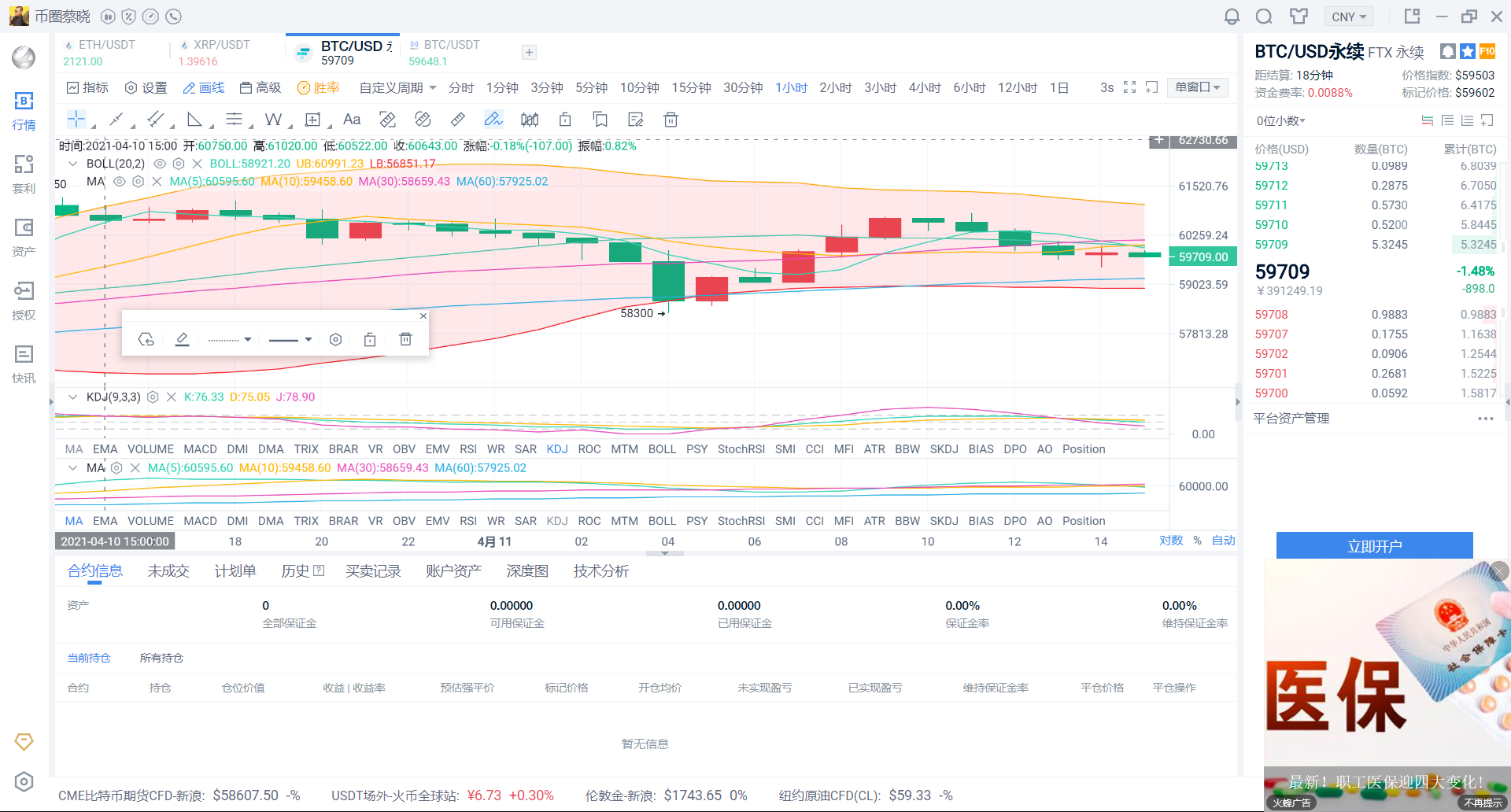The height and width of the screenshot is (812, 1511).
Task: Click 画线 drawing button
Action: pos(204,87)
